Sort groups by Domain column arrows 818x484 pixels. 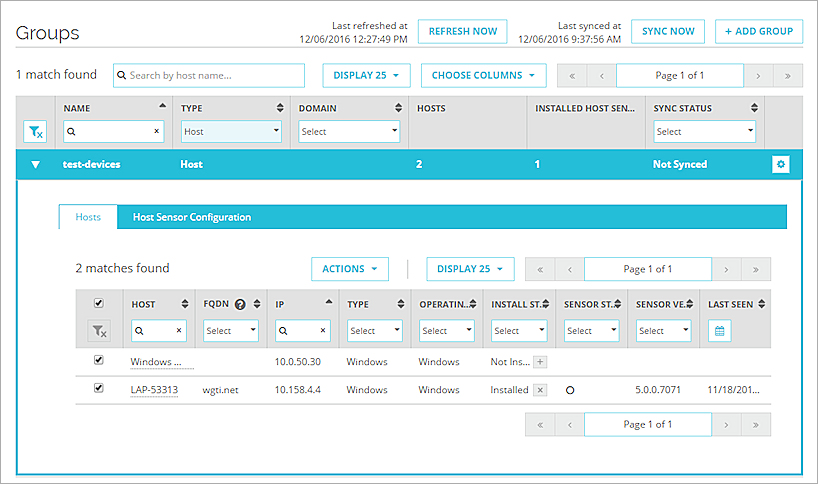[399, 108]
